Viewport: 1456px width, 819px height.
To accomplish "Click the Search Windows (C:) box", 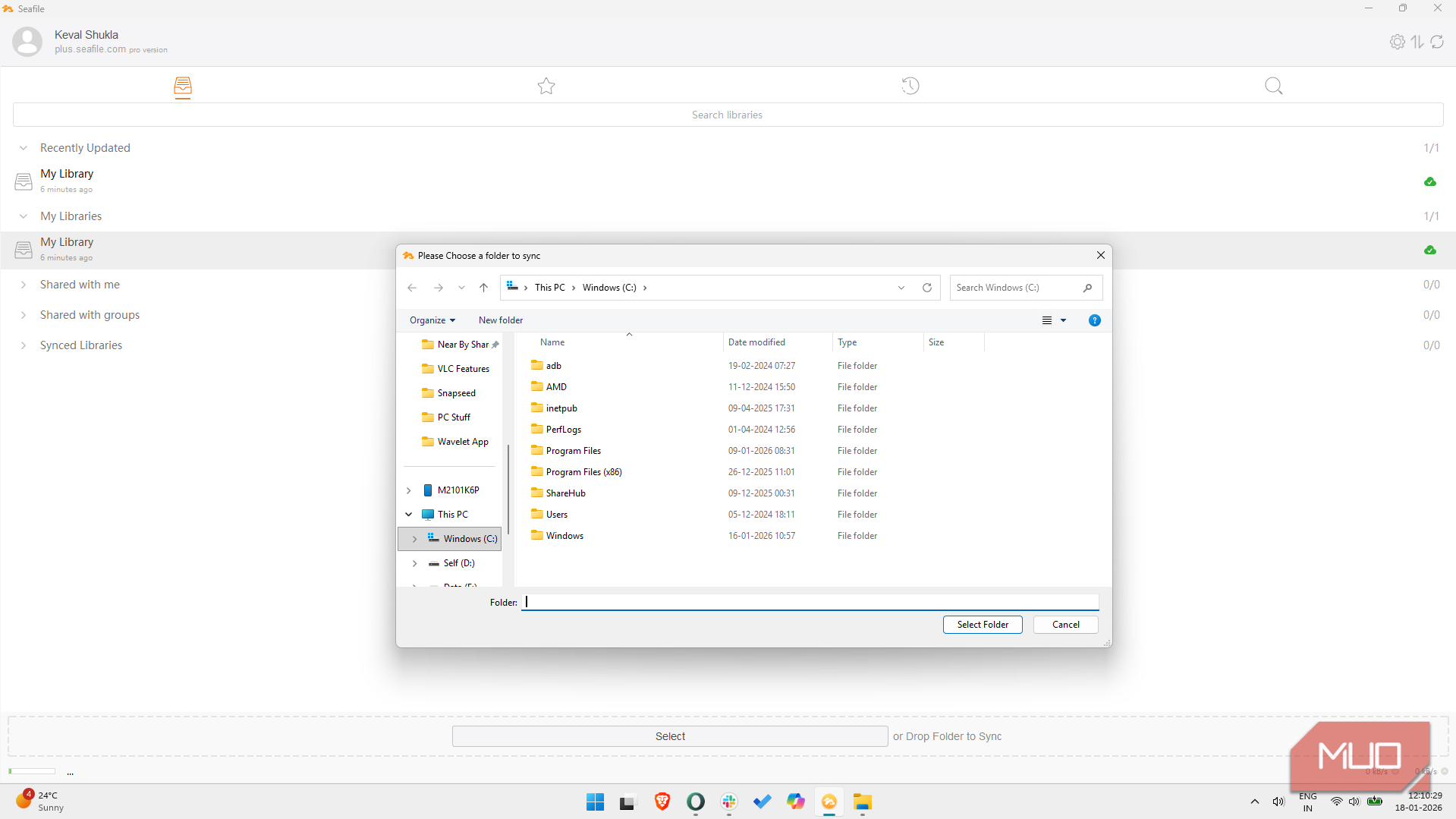I will point(1026,288).
